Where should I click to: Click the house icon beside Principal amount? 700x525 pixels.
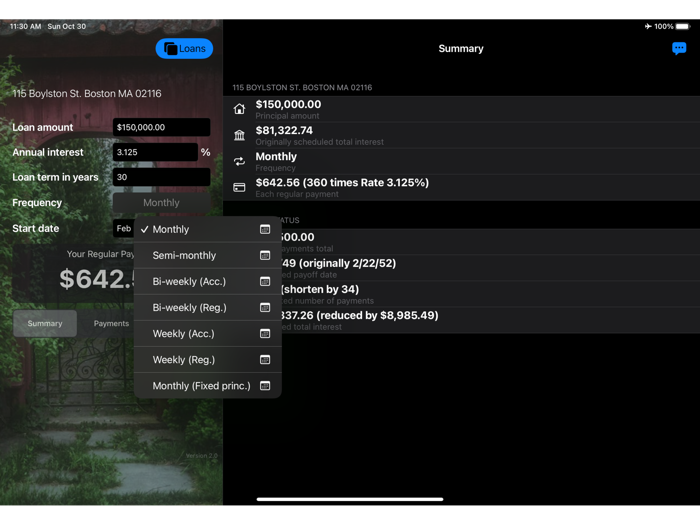239,109
